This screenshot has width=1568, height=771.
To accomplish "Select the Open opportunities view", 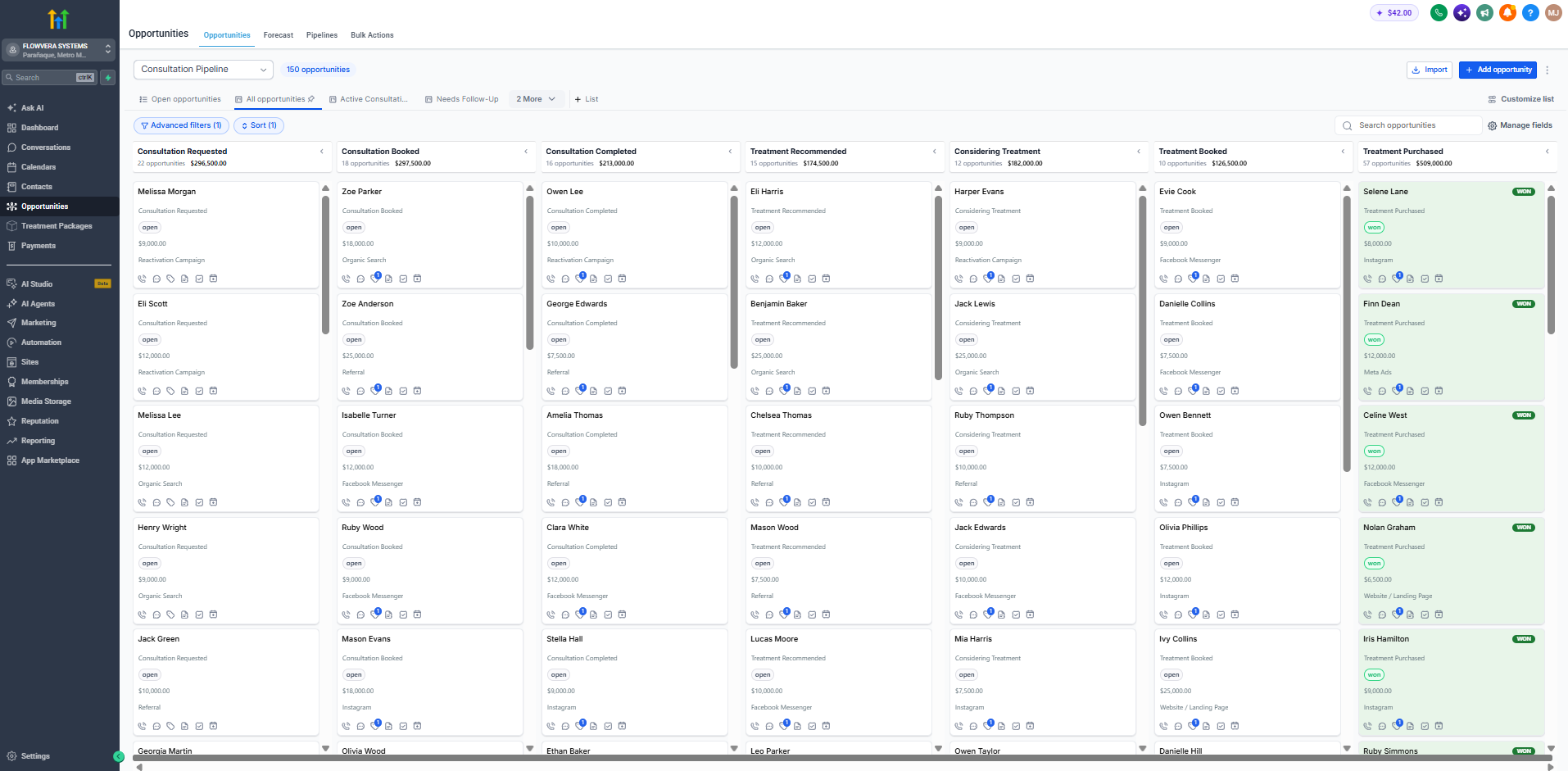I will 180,99.
